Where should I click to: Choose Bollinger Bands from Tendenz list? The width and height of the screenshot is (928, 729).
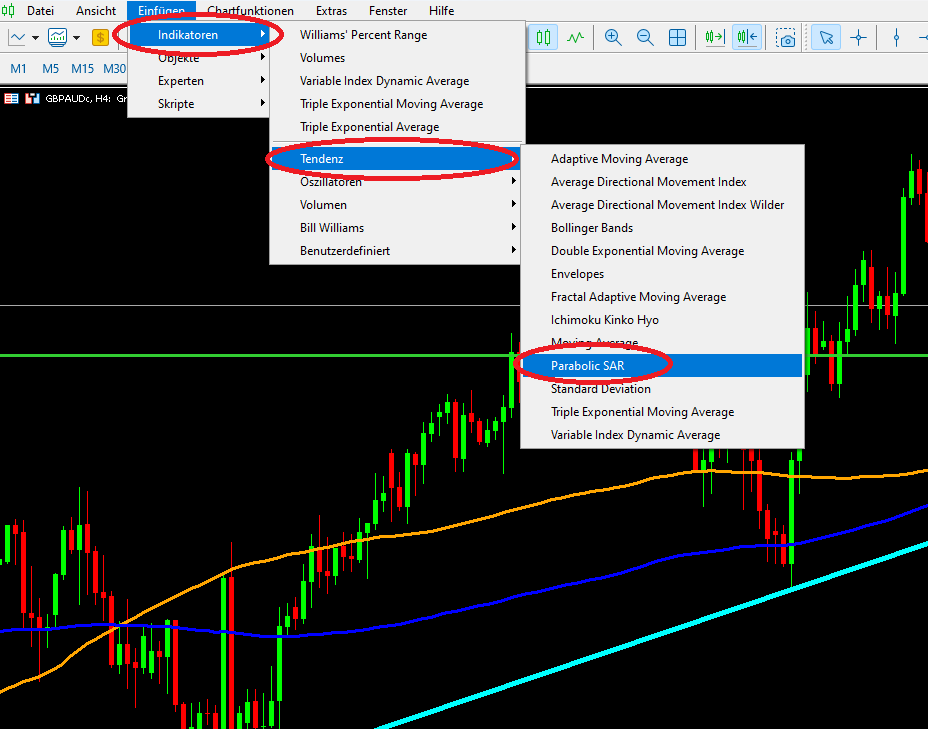point(591,228)
